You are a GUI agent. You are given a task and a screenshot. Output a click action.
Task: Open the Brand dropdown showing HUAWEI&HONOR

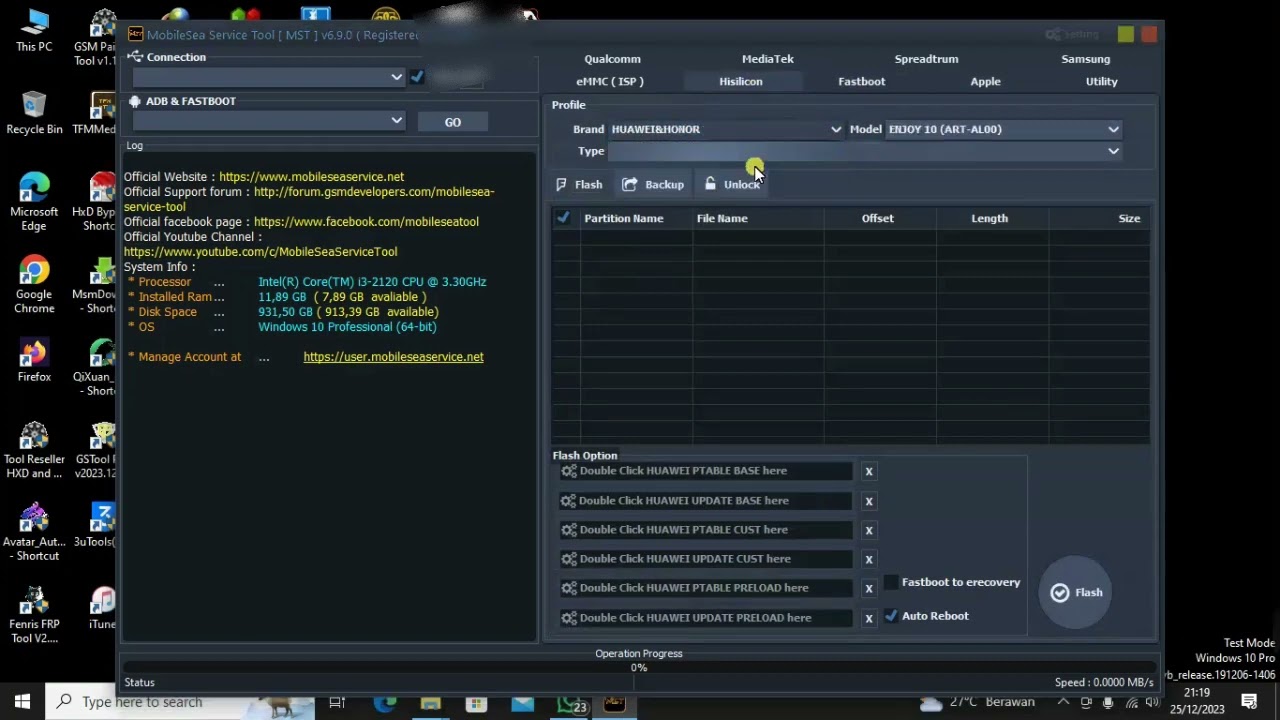[726, 129]
